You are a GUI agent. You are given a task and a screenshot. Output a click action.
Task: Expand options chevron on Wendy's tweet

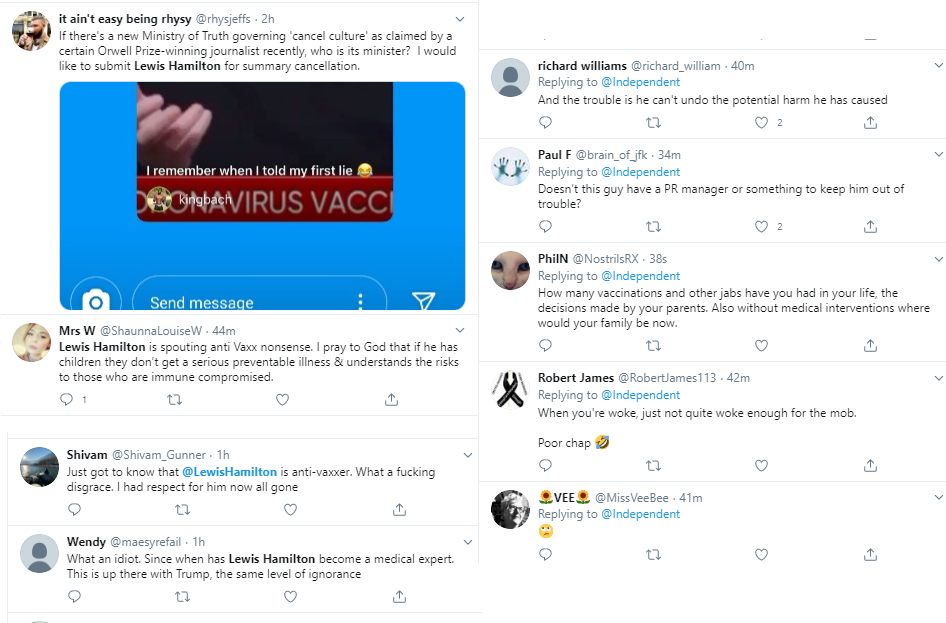pyautogui.click(x=468, y=542)
